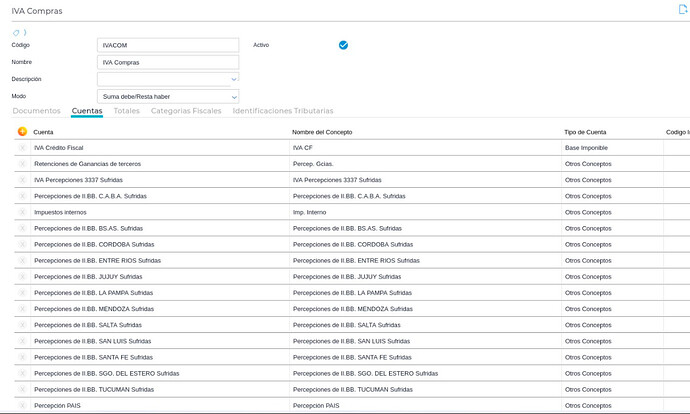Remove the Impuestos internos row
Image resolution: width=690 pixels, height=414 pixels.
point(22,212)
